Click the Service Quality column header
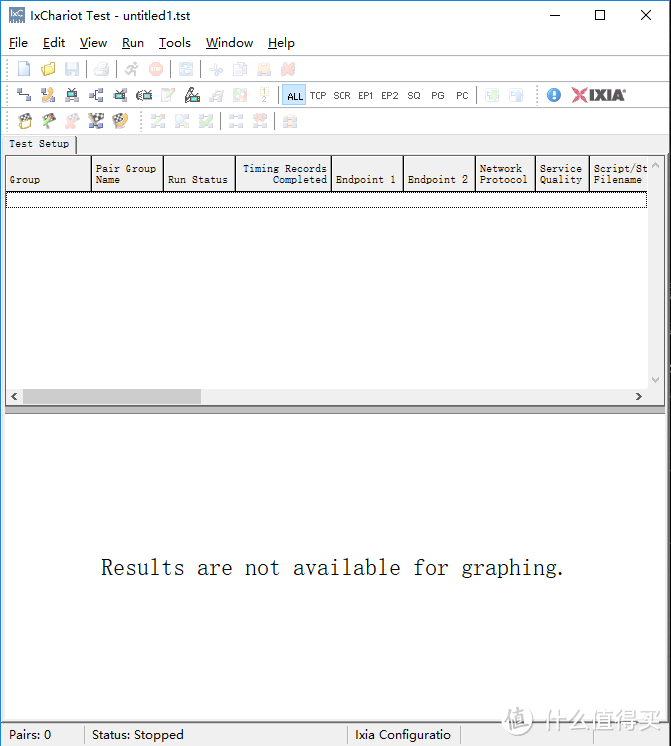The width and height of the screenshot is (671, 746). [x=562, y=174]
